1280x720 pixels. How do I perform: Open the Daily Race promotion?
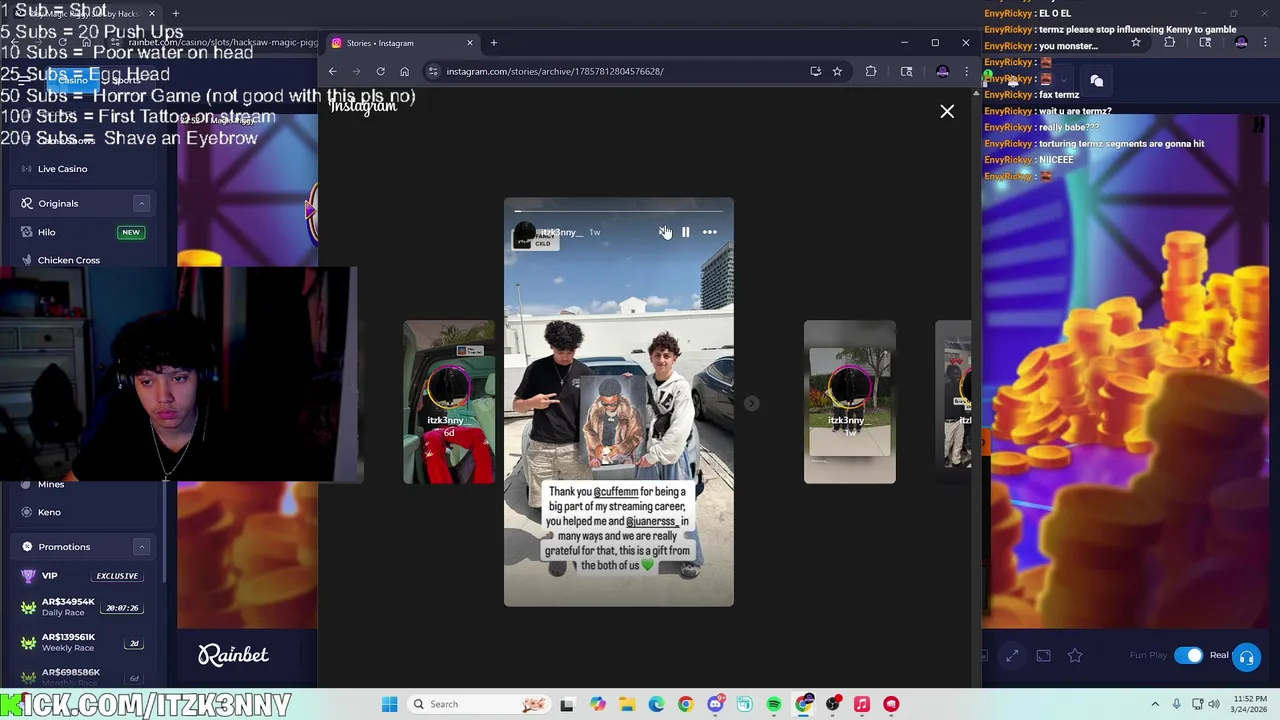point(82,607)
